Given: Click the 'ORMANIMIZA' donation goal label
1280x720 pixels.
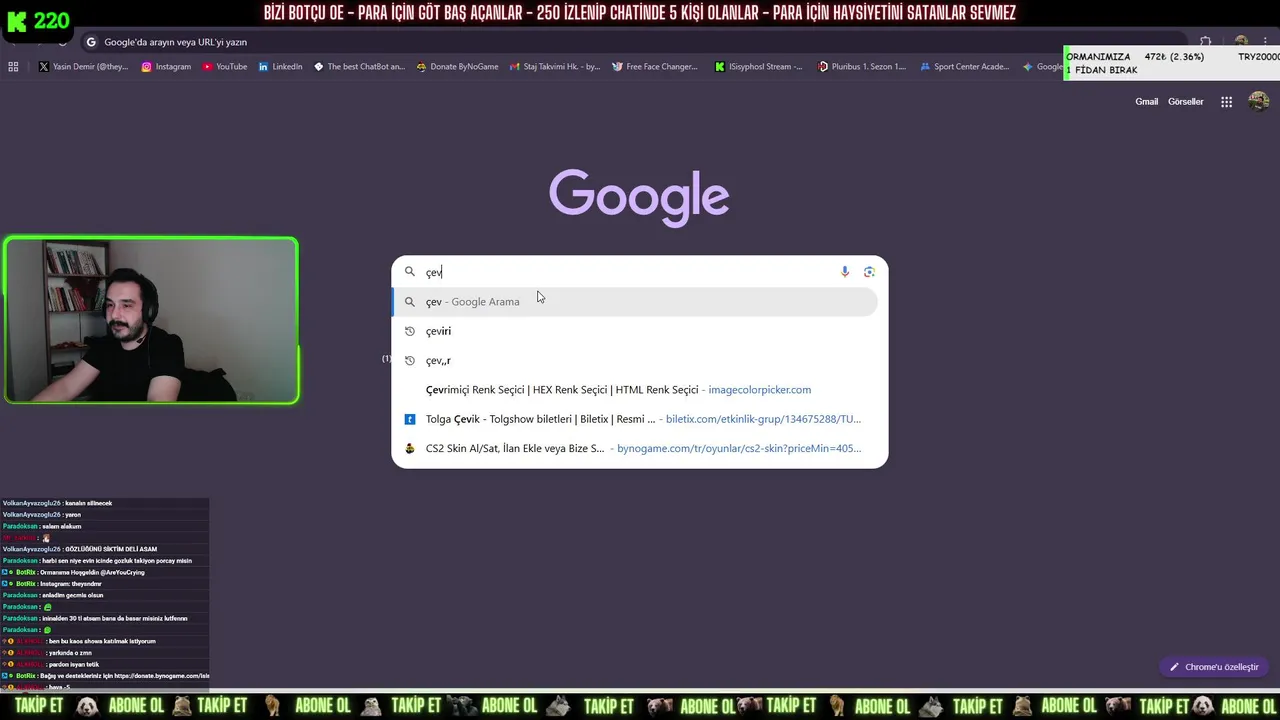Looking at the screenshot, I should pos(1098,57).
